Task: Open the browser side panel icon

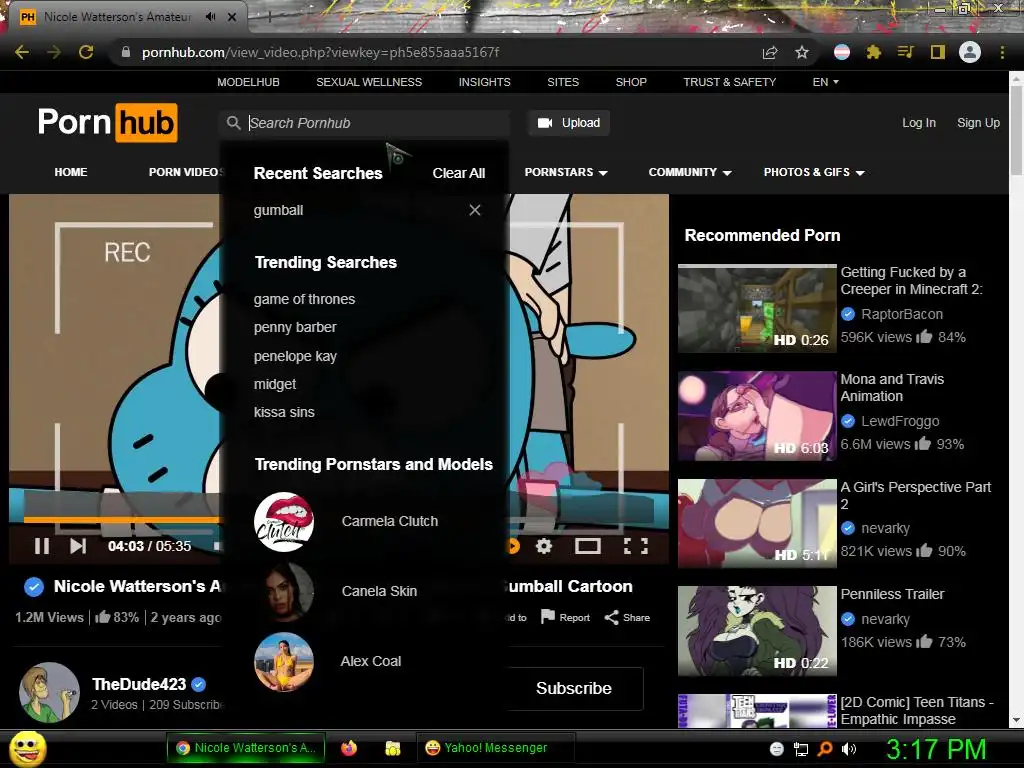Action: click(938, 52)
